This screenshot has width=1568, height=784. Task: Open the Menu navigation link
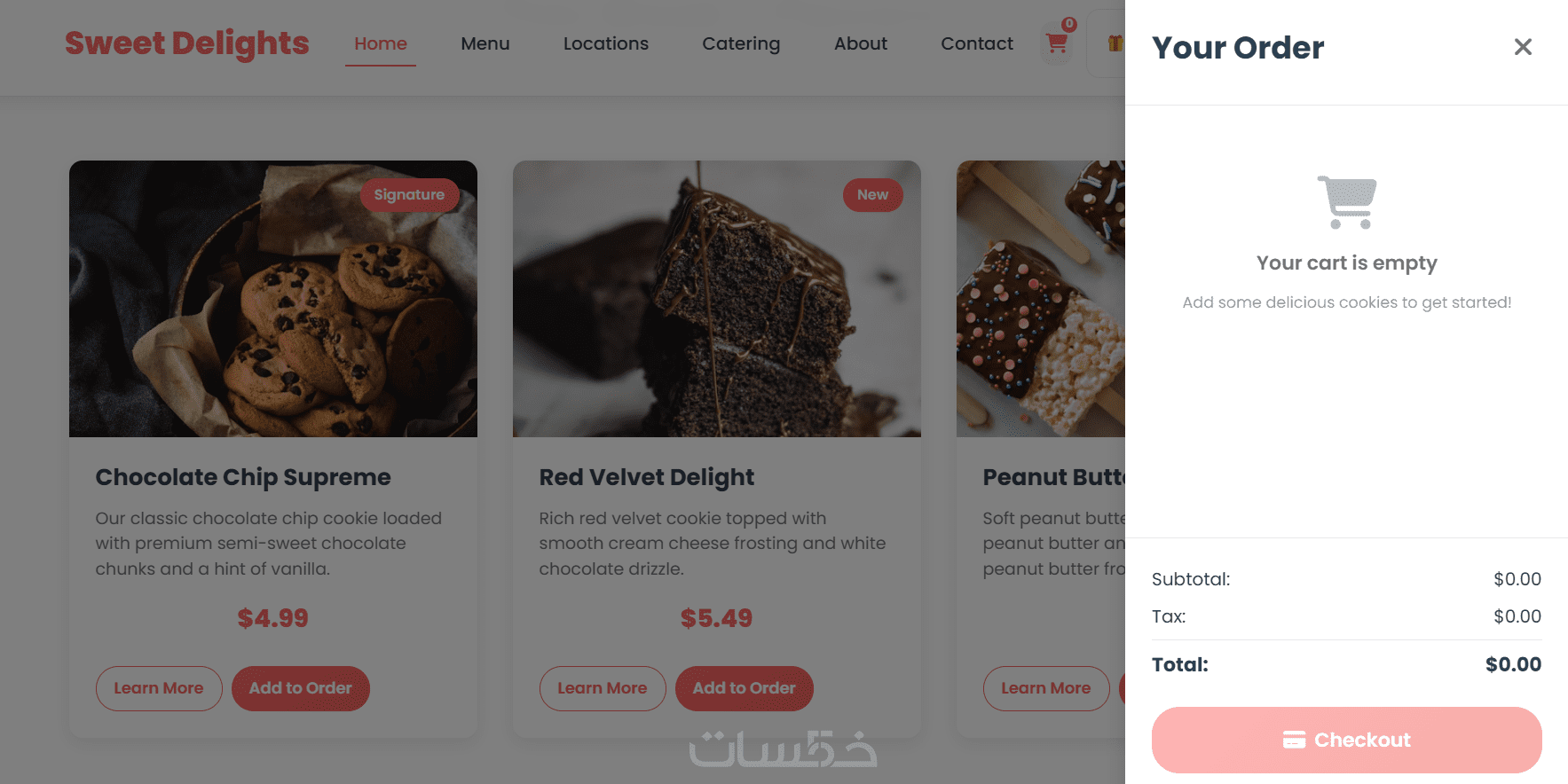[x=485, y=43]
